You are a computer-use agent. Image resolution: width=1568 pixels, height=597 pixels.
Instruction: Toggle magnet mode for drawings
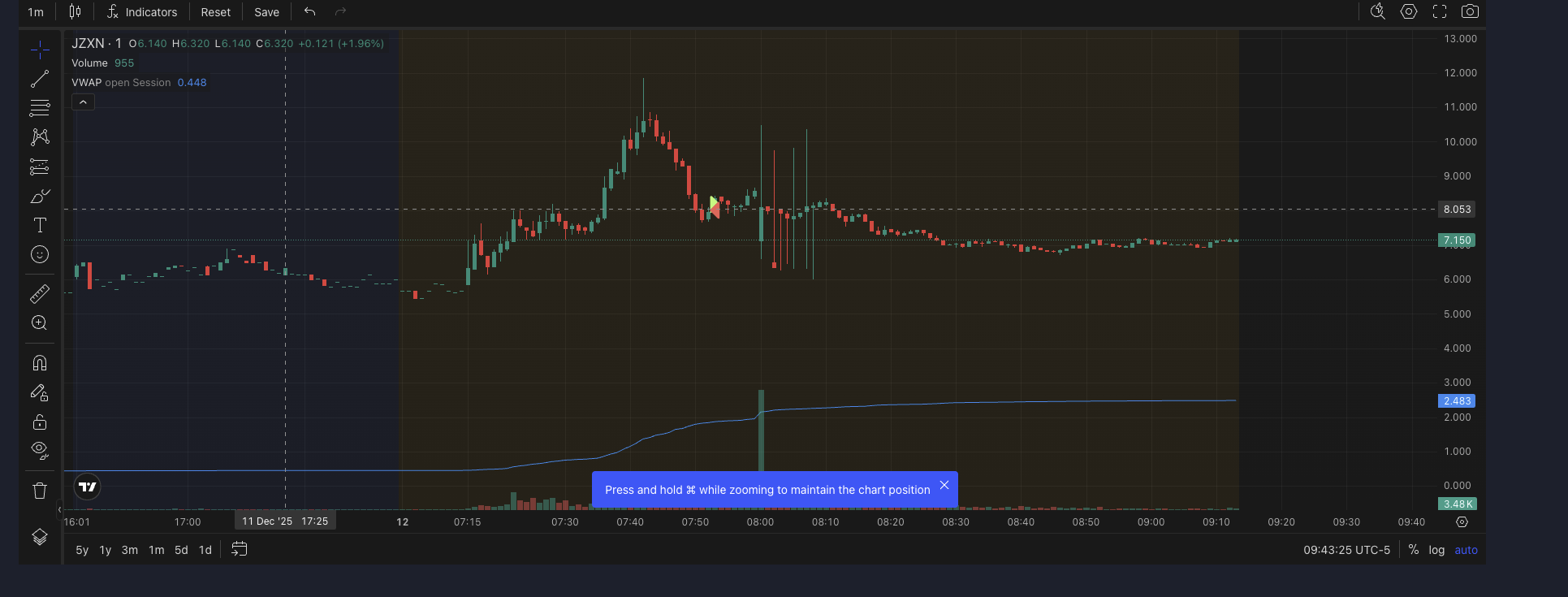click(x=40, y=363)
